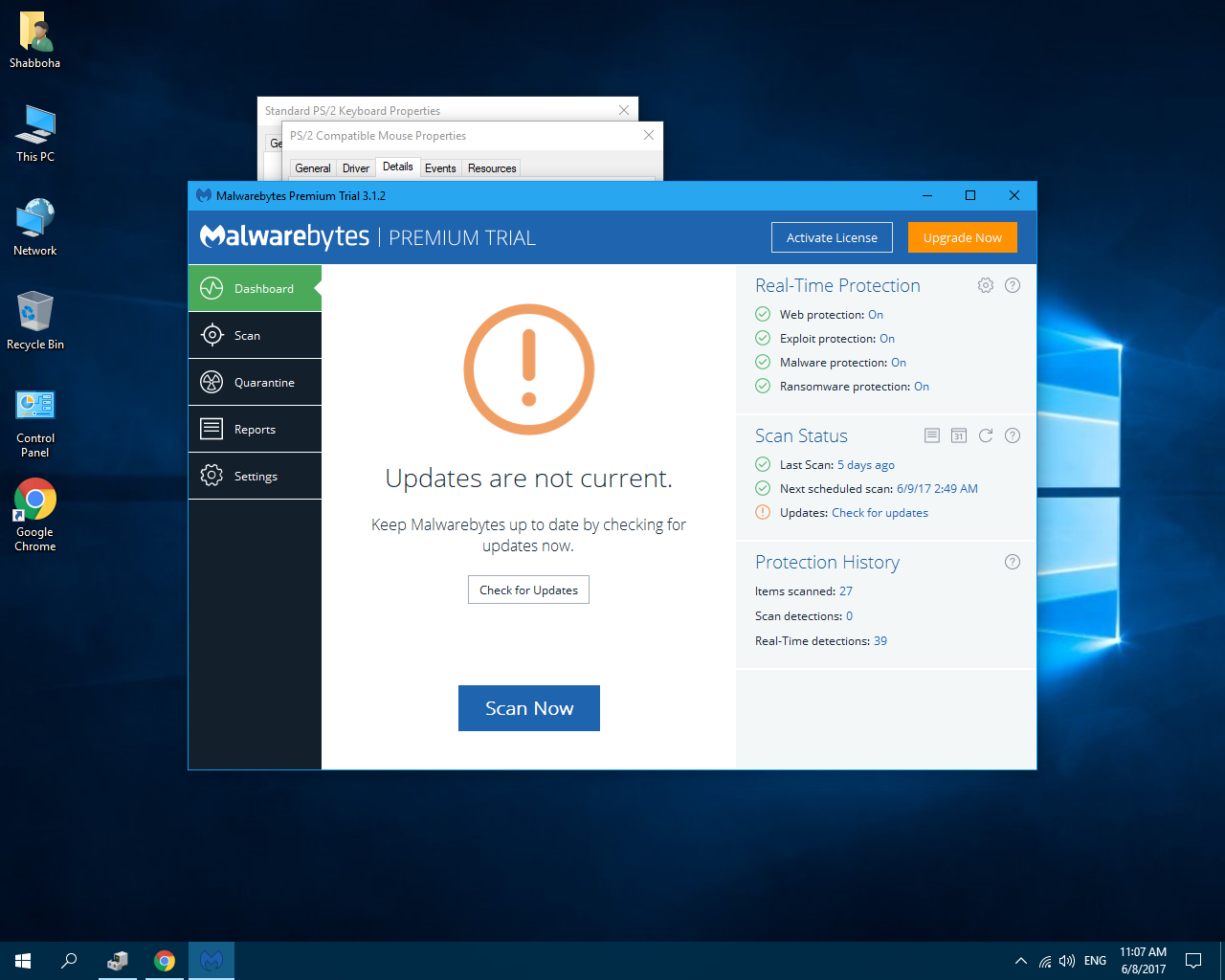Click the Activate License button
The width and height of the screenshot is (1225, 980).
tap(832, 237)
